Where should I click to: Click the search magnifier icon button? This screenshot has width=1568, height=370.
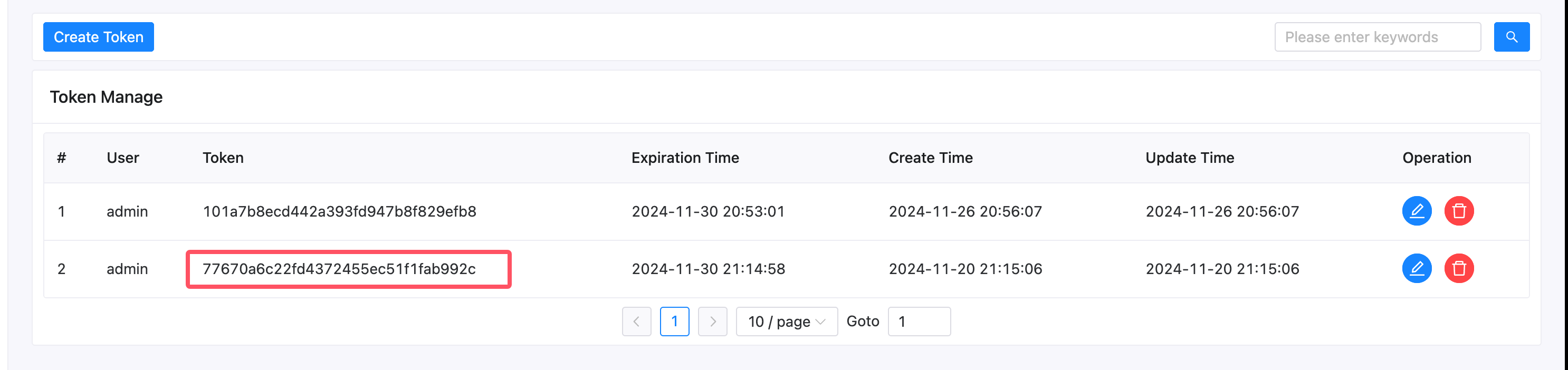[x=1512, y=37]
